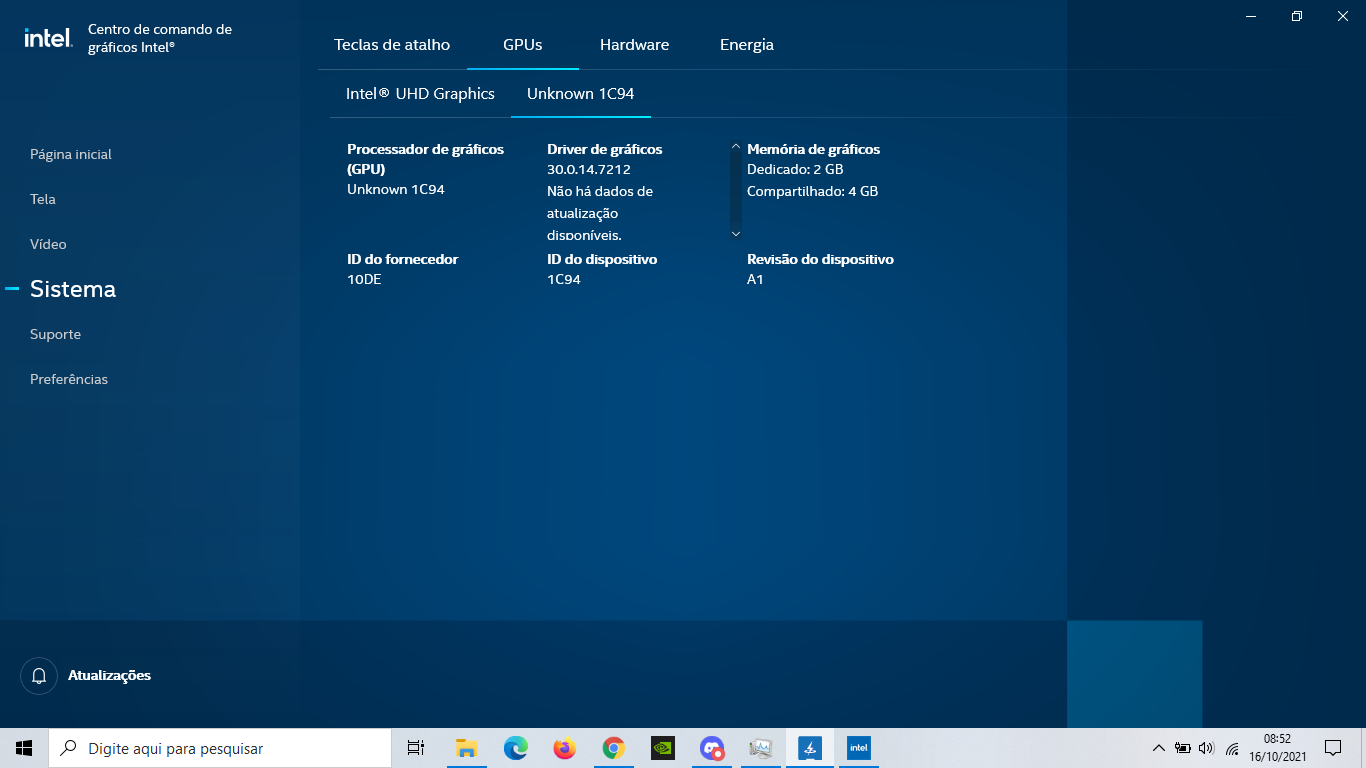Open Google Chrome from the taskbar

[613, 748]
